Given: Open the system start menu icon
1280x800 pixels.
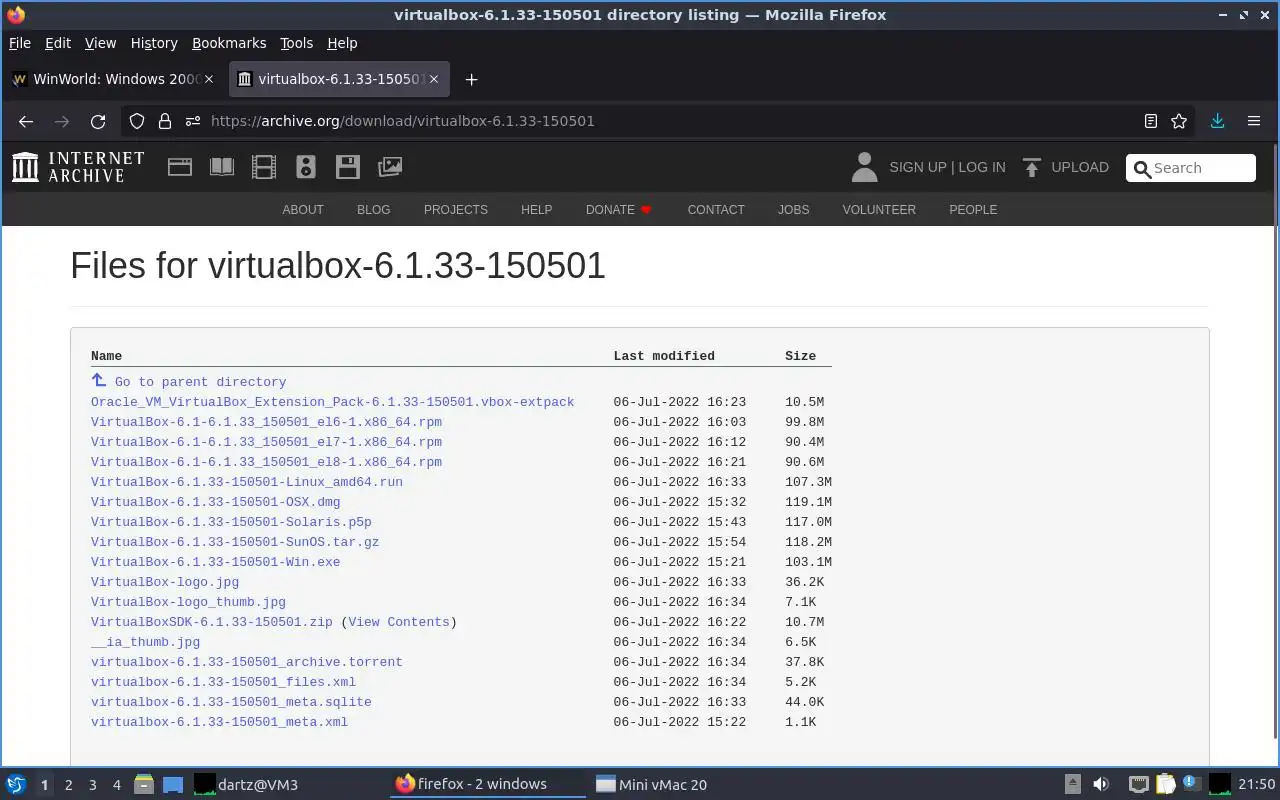Looking at the screenshot, I should click(x=16, y=784).
